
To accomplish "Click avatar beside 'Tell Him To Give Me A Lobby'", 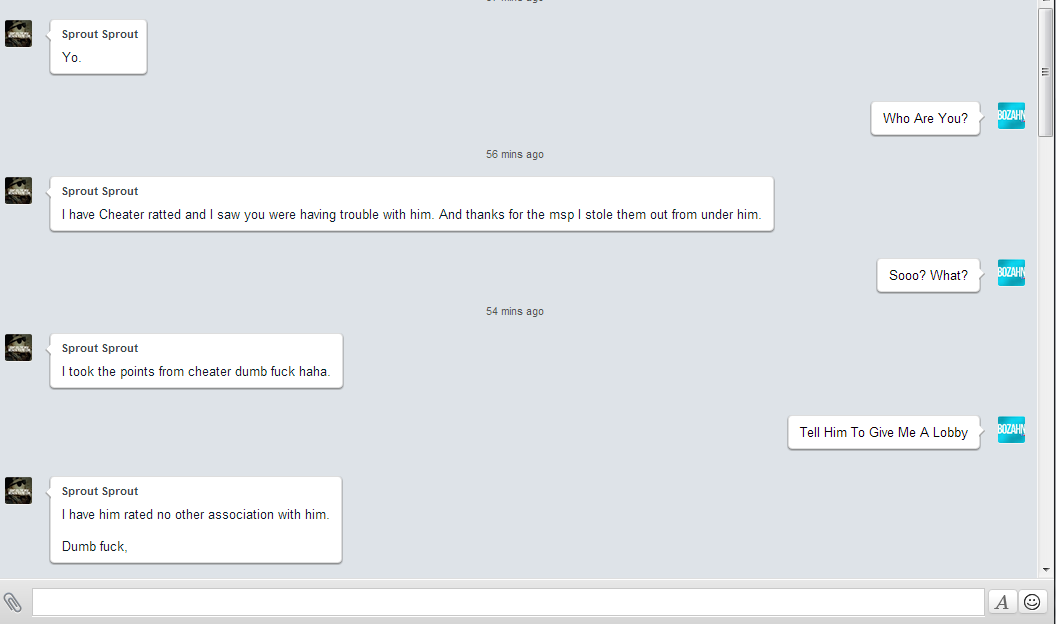I will point(1011,429).
